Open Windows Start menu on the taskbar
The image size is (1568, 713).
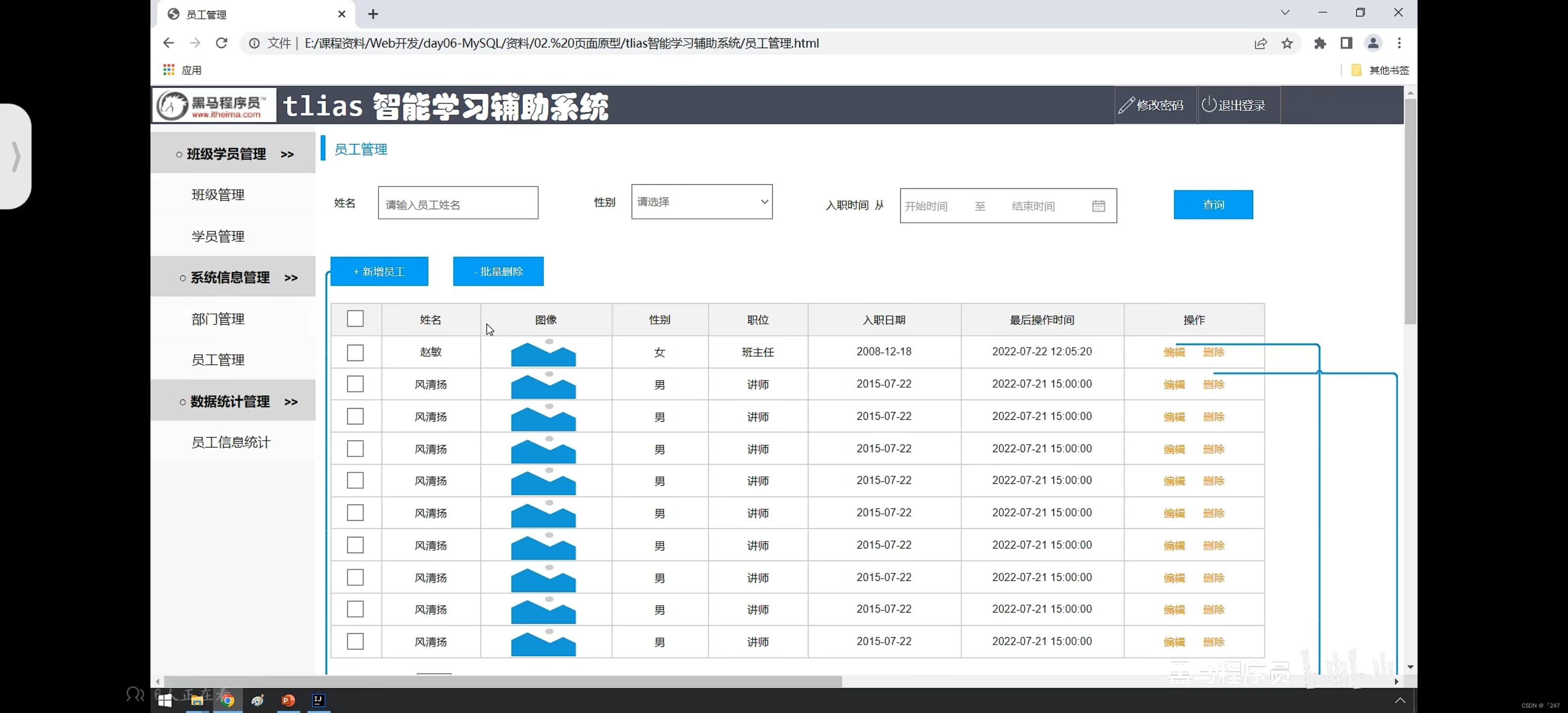click(165, 700)
